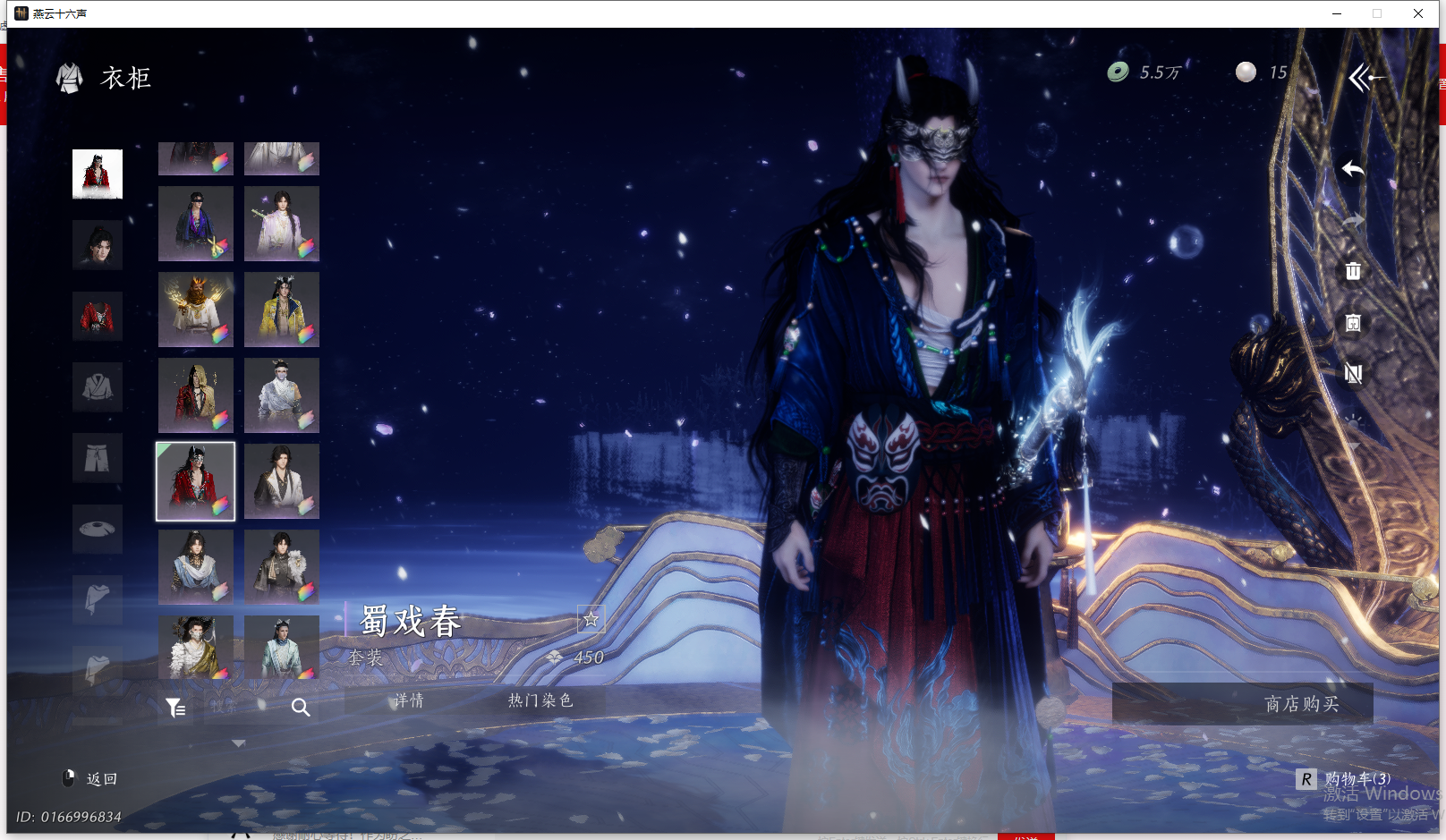1446x840 pixels.
Task: Open the wardrobe cabinet icon on right
Action: point(1353,323)
